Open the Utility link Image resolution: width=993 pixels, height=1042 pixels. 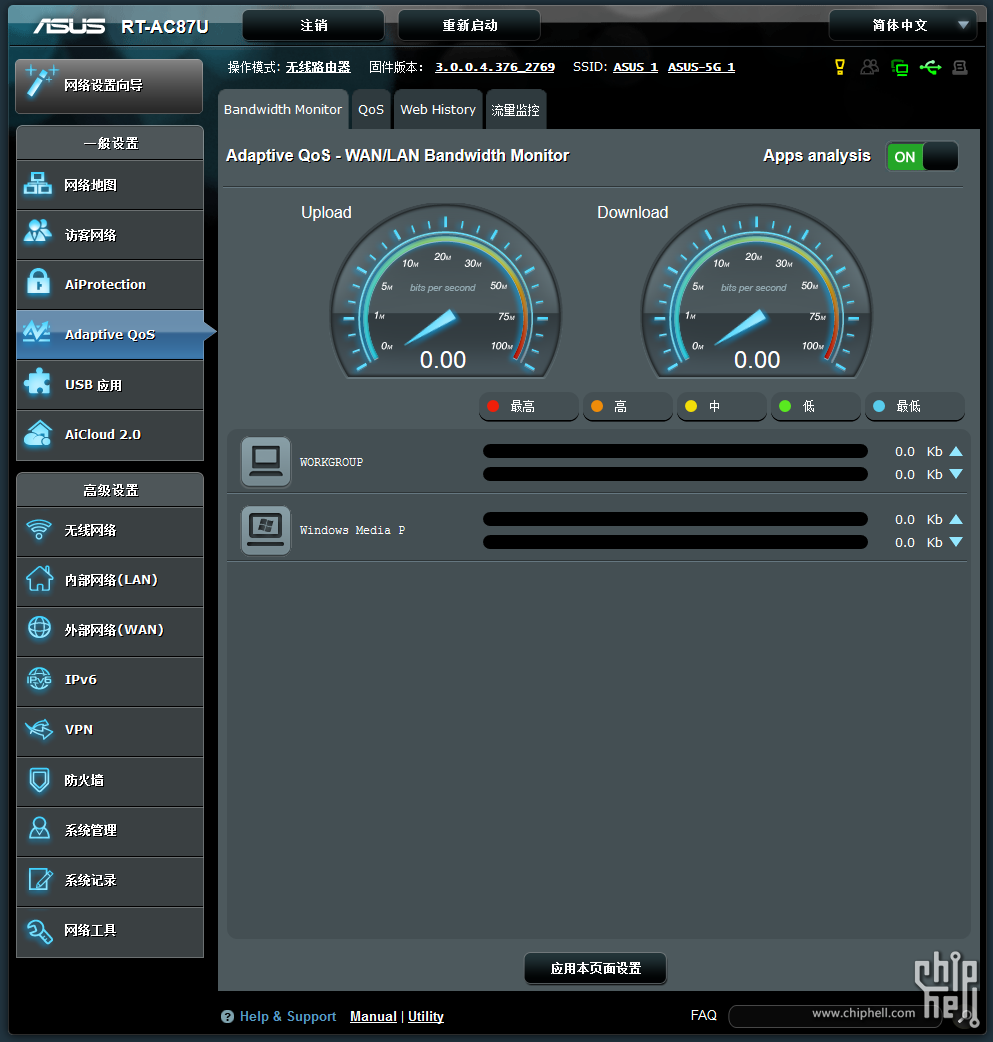click(426, 1016)
